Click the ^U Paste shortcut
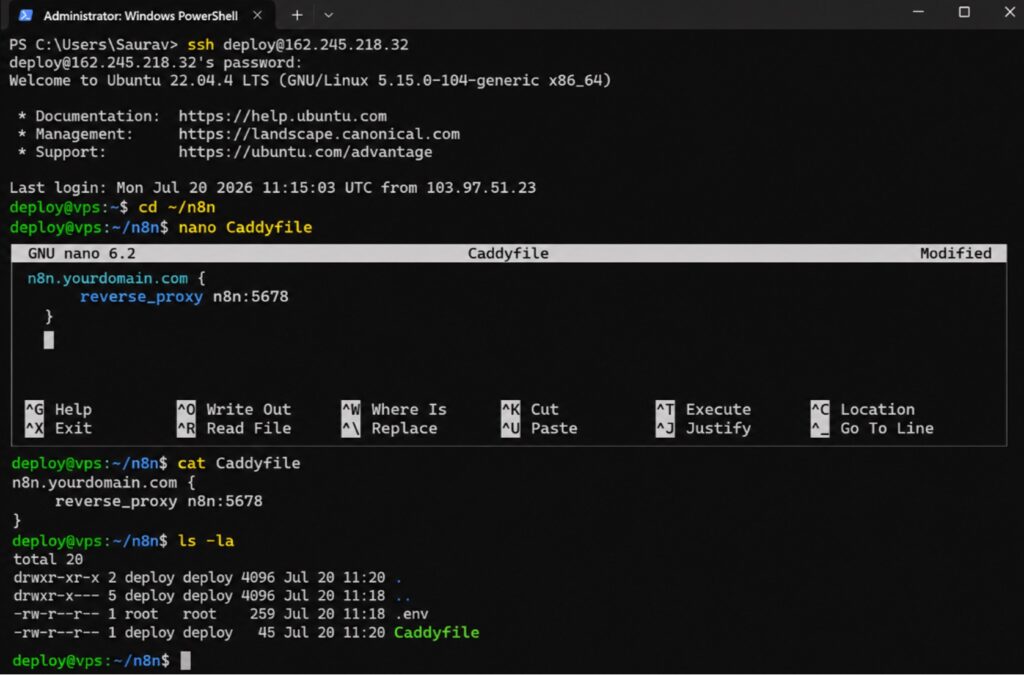 click(539, 428)
